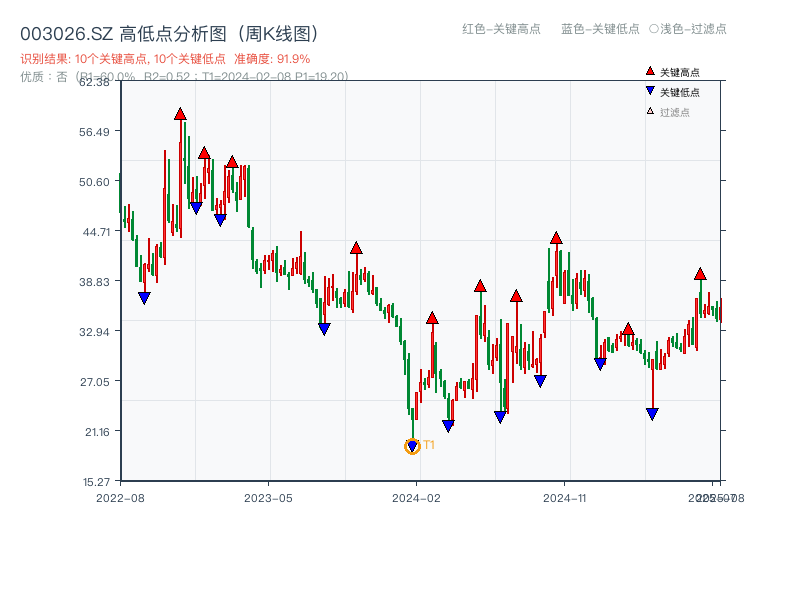Click the red high marker near 37 in summer 2024

click(x=516, y=296)
